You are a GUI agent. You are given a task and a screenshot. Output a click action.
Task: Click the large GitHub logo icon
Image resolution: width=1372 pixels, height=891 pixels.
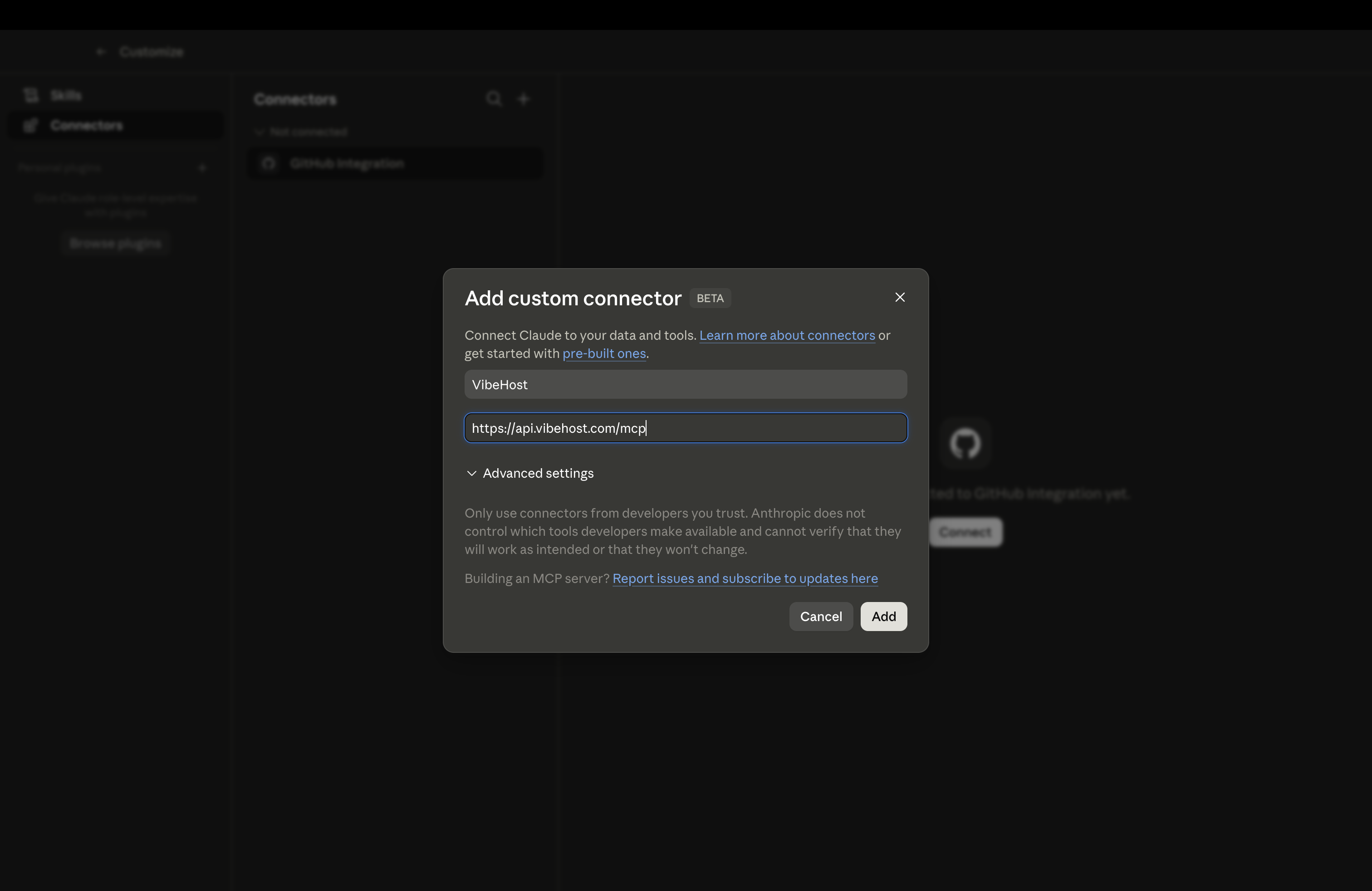[965, 443]
